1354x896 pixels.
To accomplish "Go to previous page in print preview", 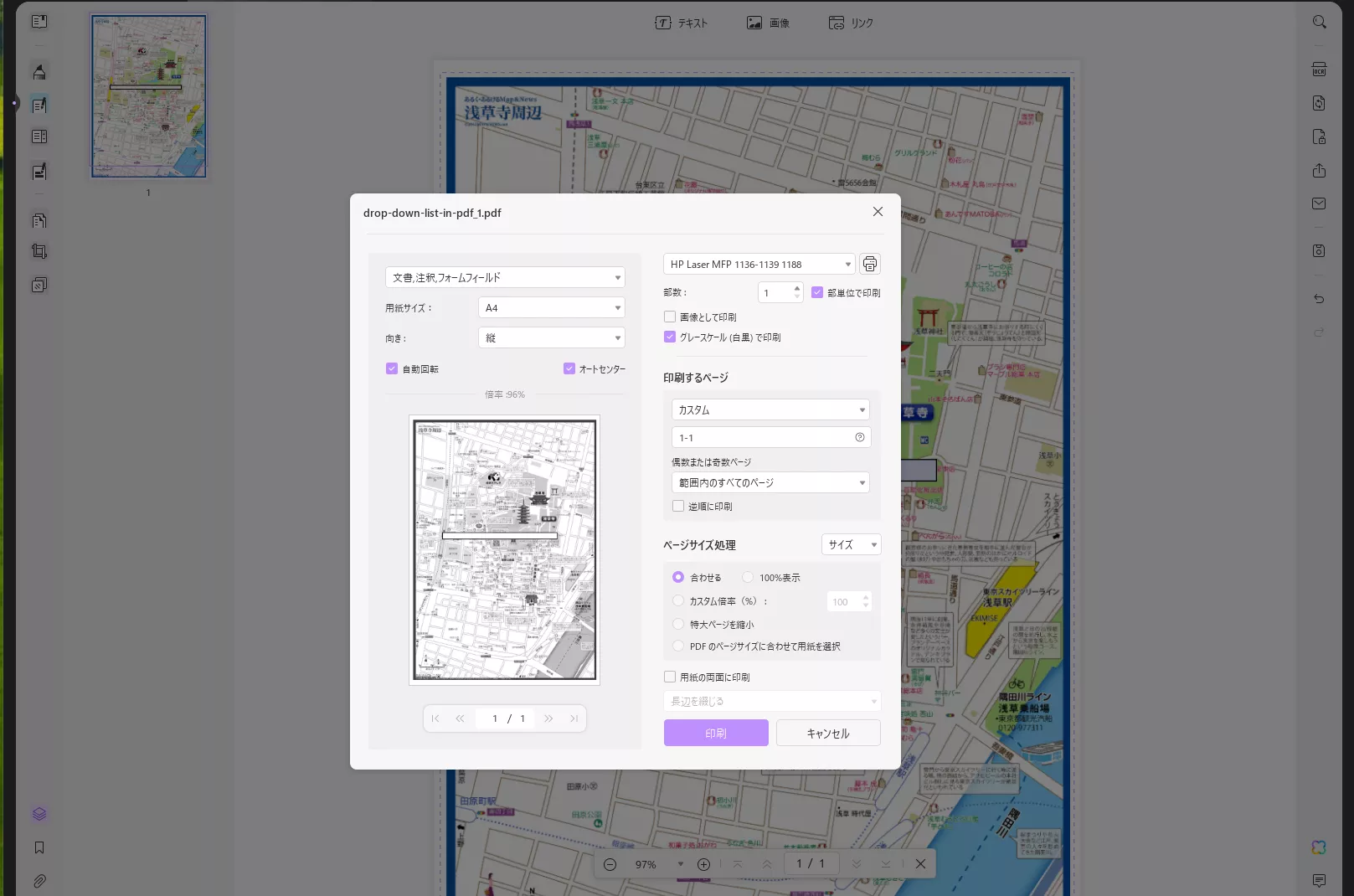I will 460,718.
